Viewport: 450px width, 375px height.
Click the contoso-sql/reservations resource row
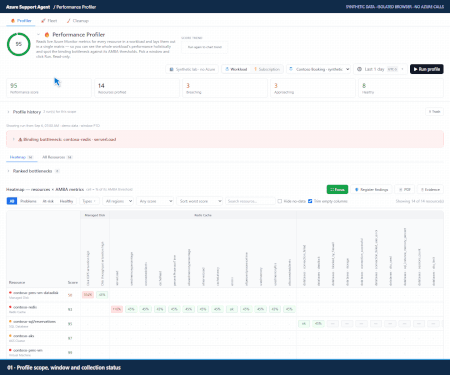click(225, 323)
